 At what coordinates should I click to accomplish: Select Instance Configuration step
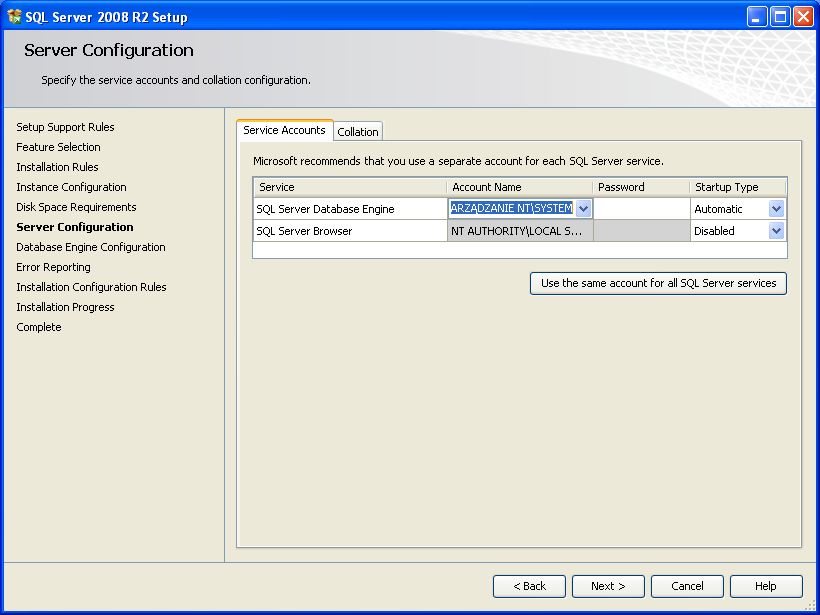click(71, 187)
